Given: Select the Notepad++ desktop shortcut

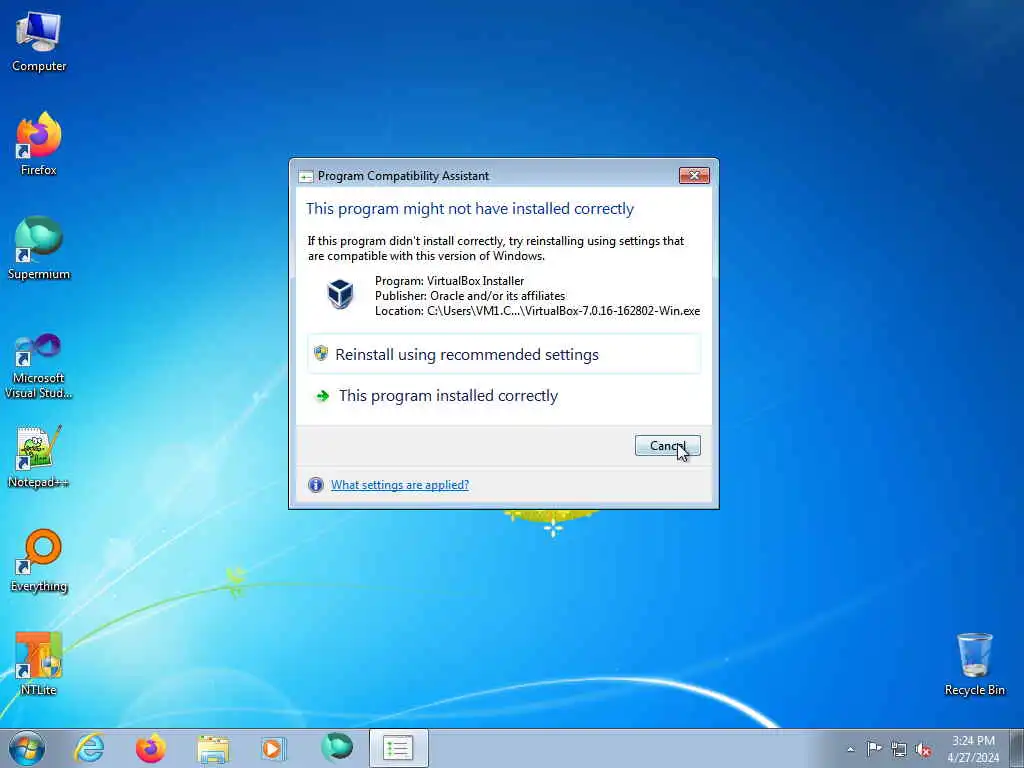Looking at the screenshot, I should (x=39, y=456).
